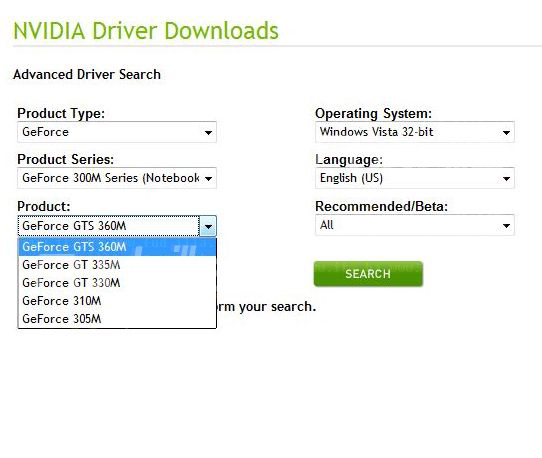Expand the Language dropdown arrow

point(506,179)
